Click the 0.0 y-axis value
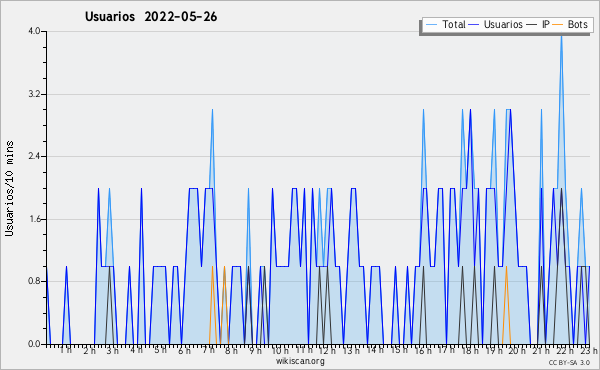Image resolution: width=600 pixels, height=370 pixels. (34, 344)
